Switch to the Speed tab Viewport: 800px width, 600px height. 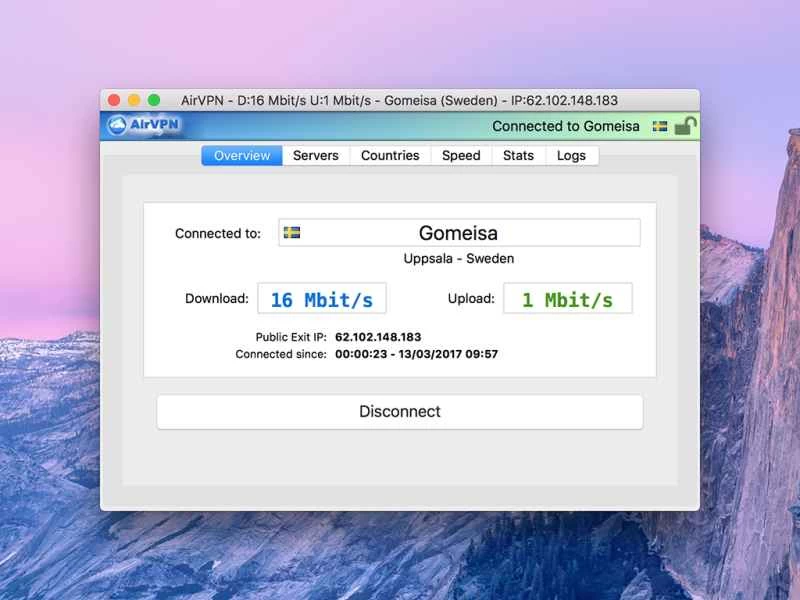(x=461, y=155)
